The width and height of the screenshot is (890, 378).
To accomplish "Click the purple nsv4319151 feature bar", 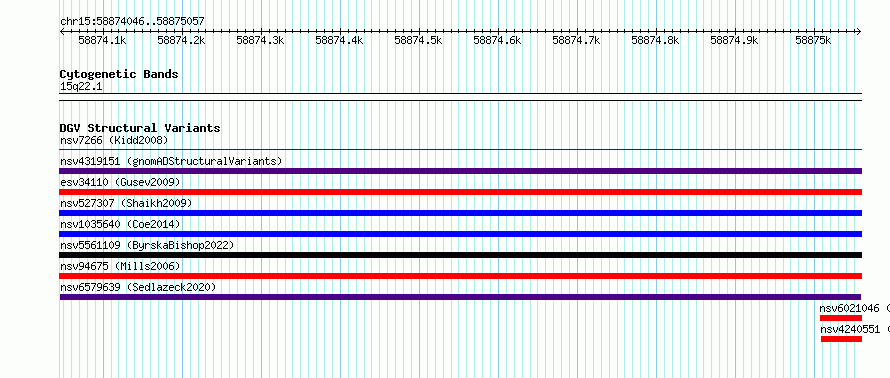I will pyautogui.click(x=461, y=171).
